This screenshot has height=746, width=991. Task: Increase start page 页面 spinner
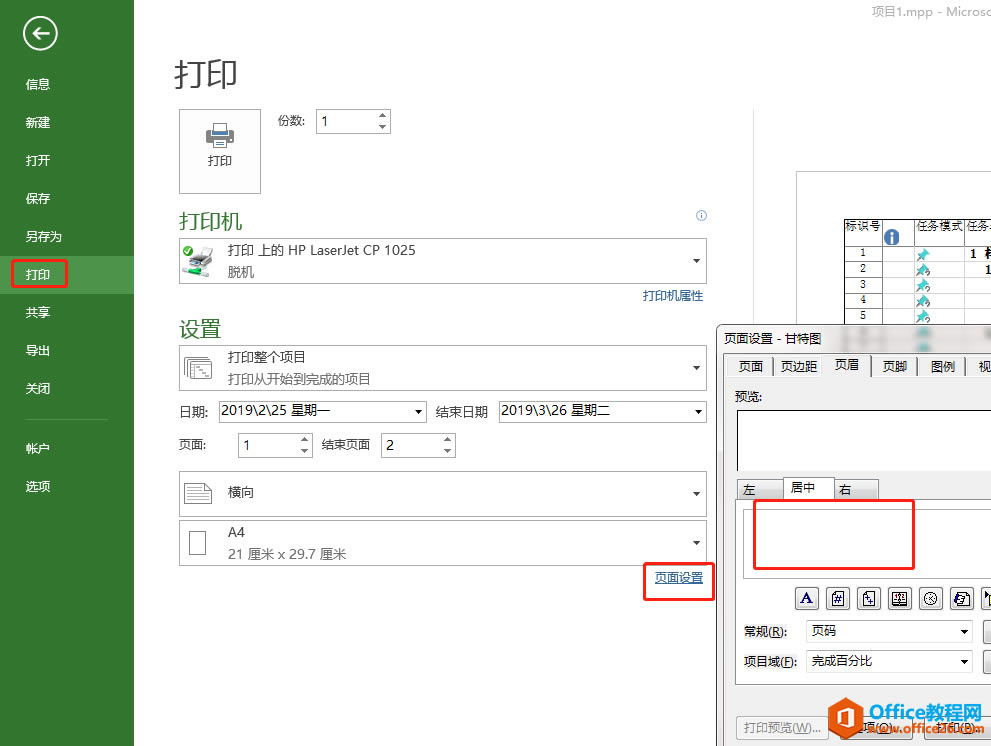click(305, 439)
